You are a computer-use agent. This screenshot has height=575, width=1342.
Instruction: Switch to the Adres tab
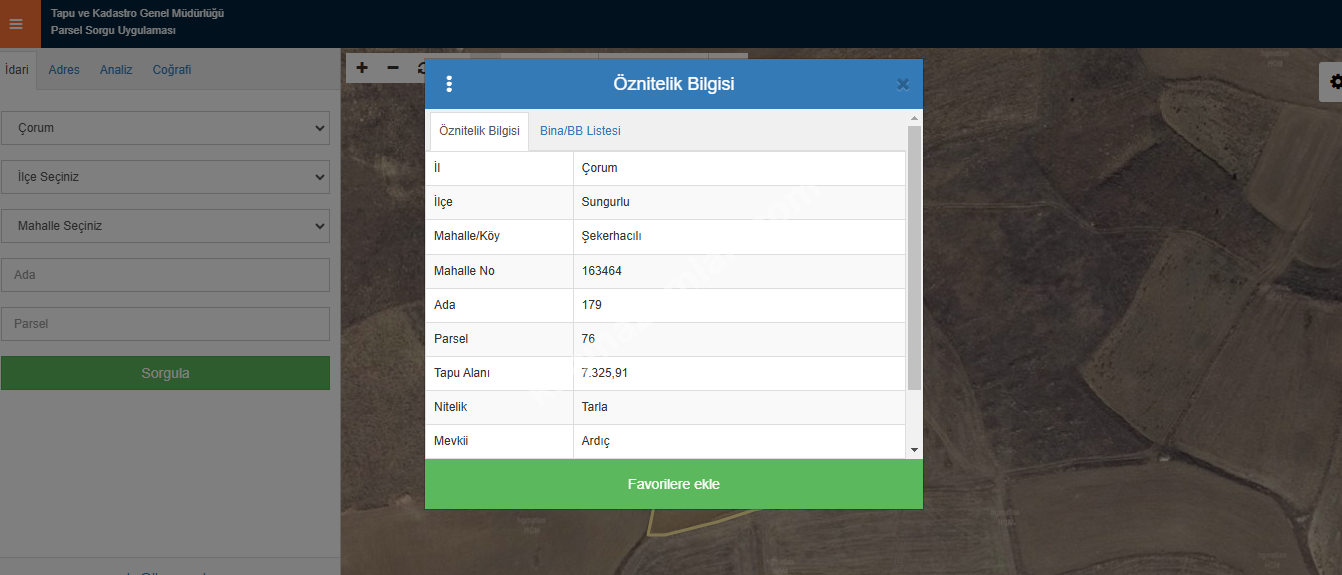(64, 70)
